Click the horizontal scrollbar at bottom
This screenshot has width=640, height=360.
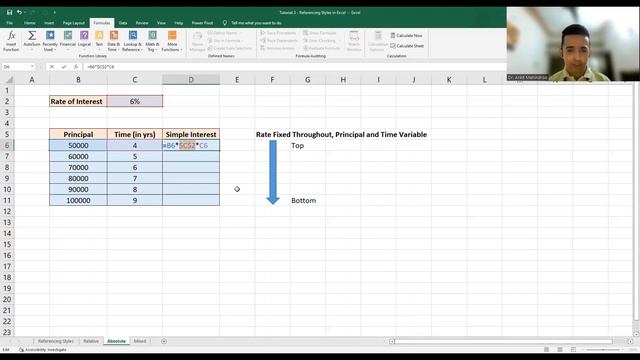coord(503,341)
